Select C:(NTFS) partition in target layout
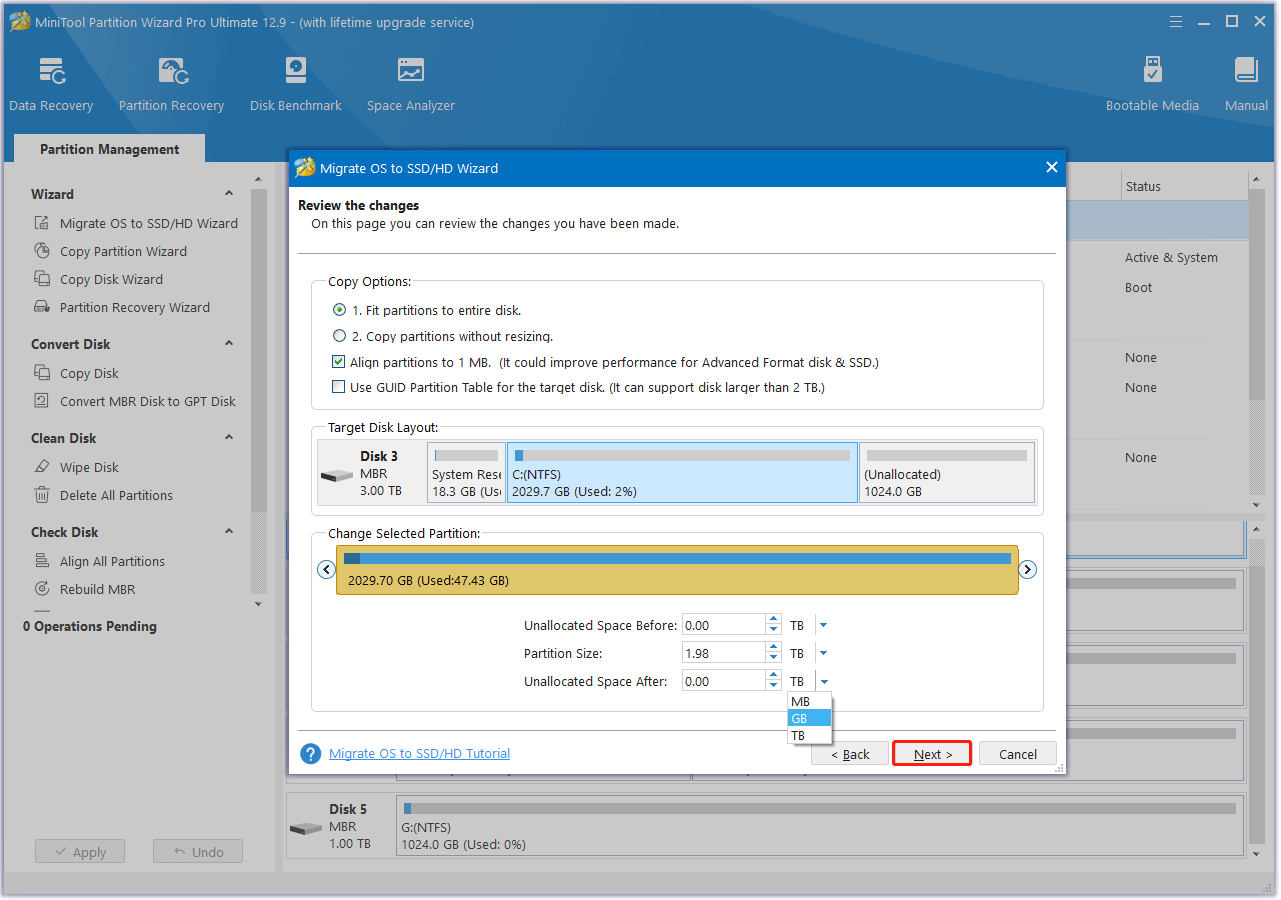This screenshot has height=900, width=1281. (x=682, y=472)
